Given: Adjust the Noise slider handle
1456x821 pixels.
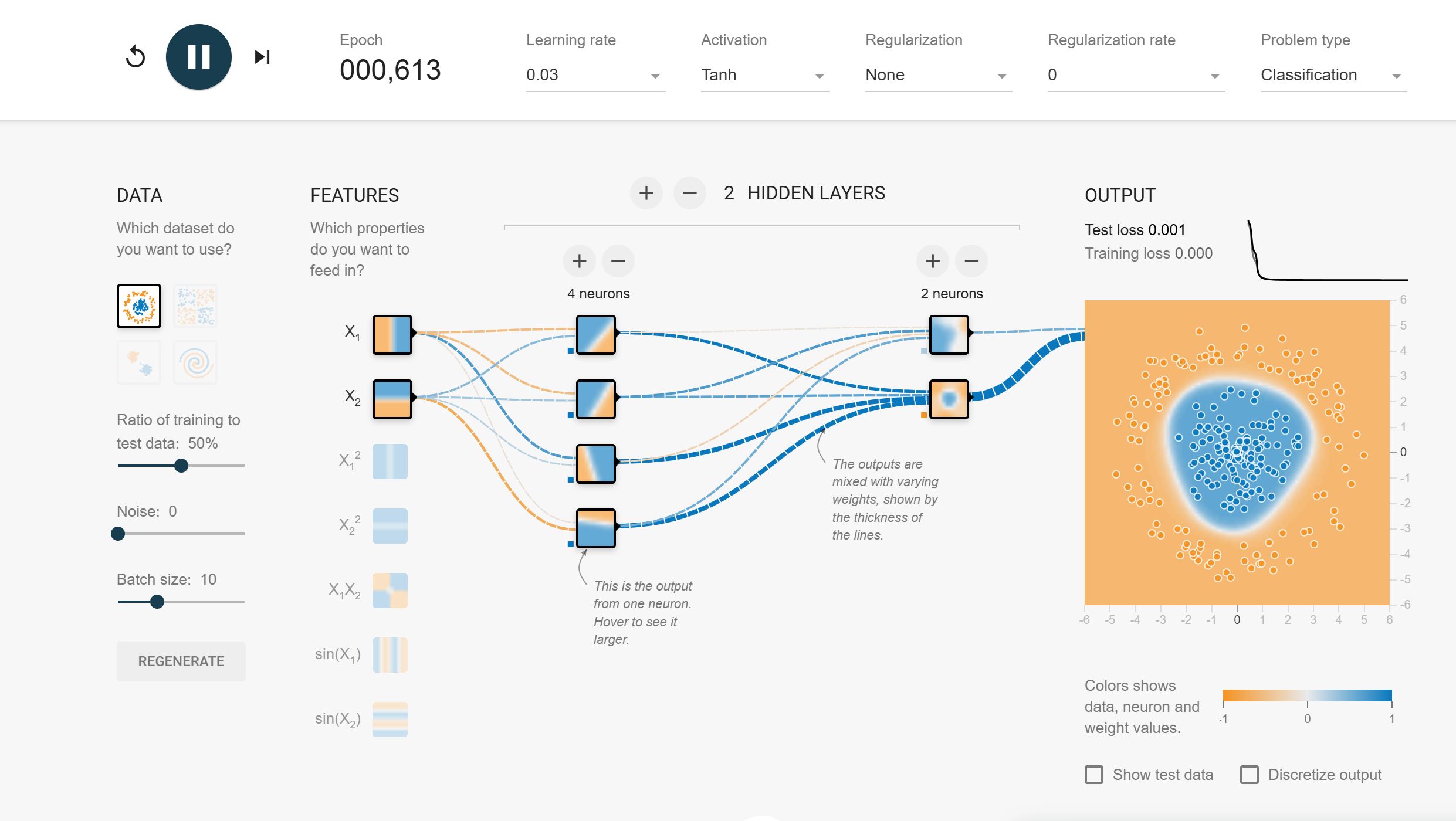Looking at the screenshot, I should pos(118,534).
